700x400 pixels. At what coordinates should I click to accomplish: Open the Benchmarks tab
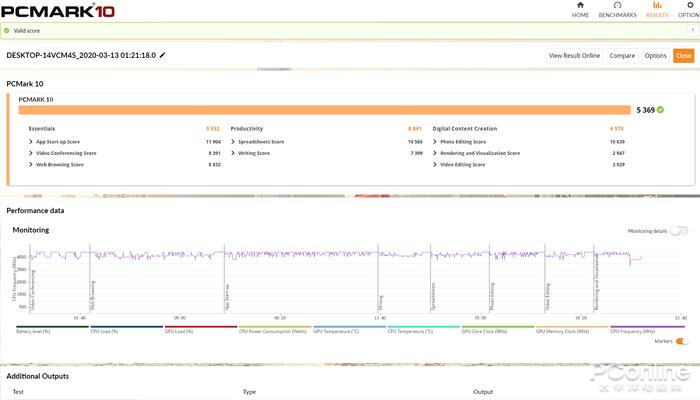coord(617,9)
